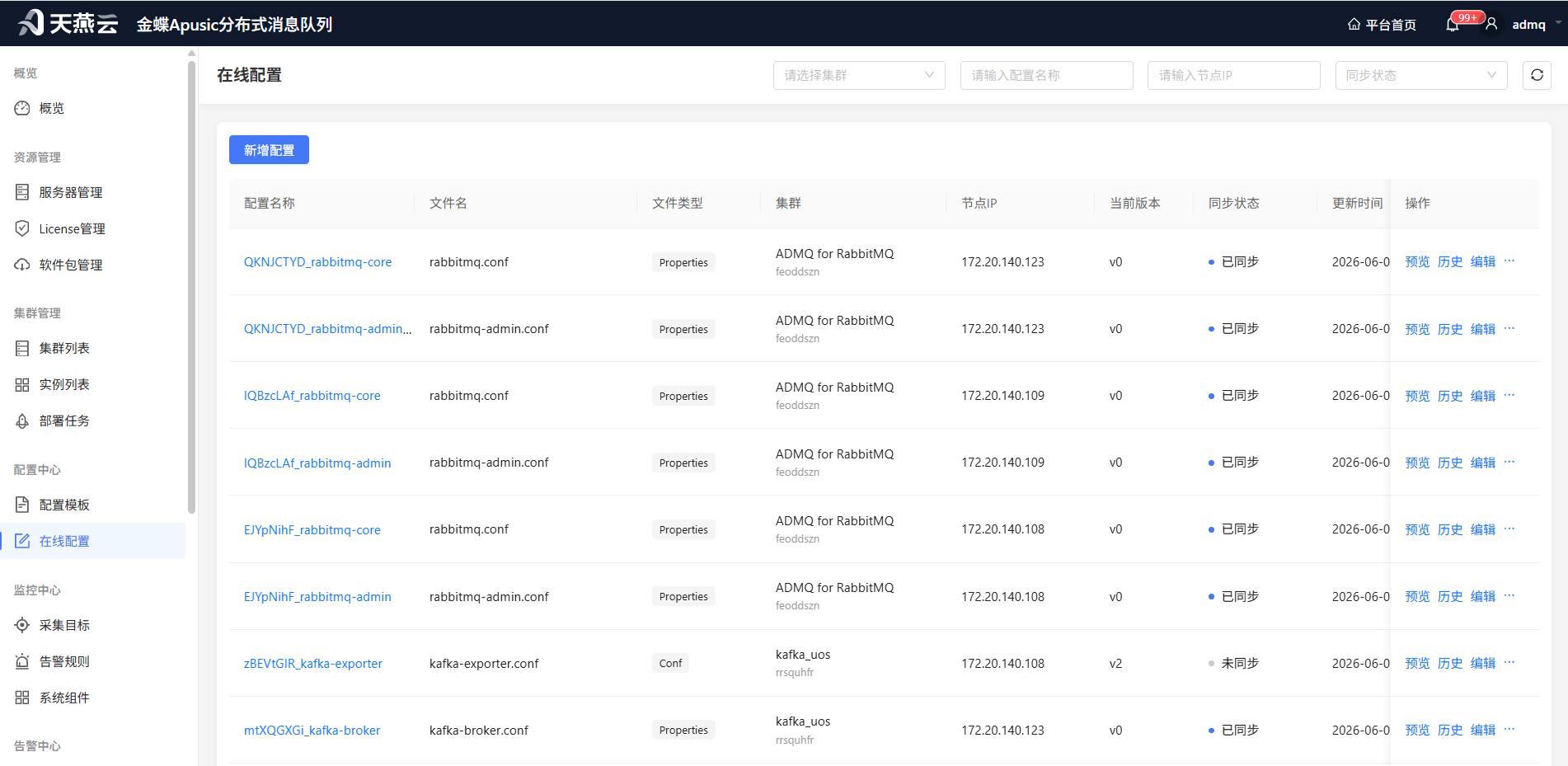The height and width of the screenshot is (766, 1568).
Task: Click the 部署任务 rocket icon
Action: [x=22, y=421]
